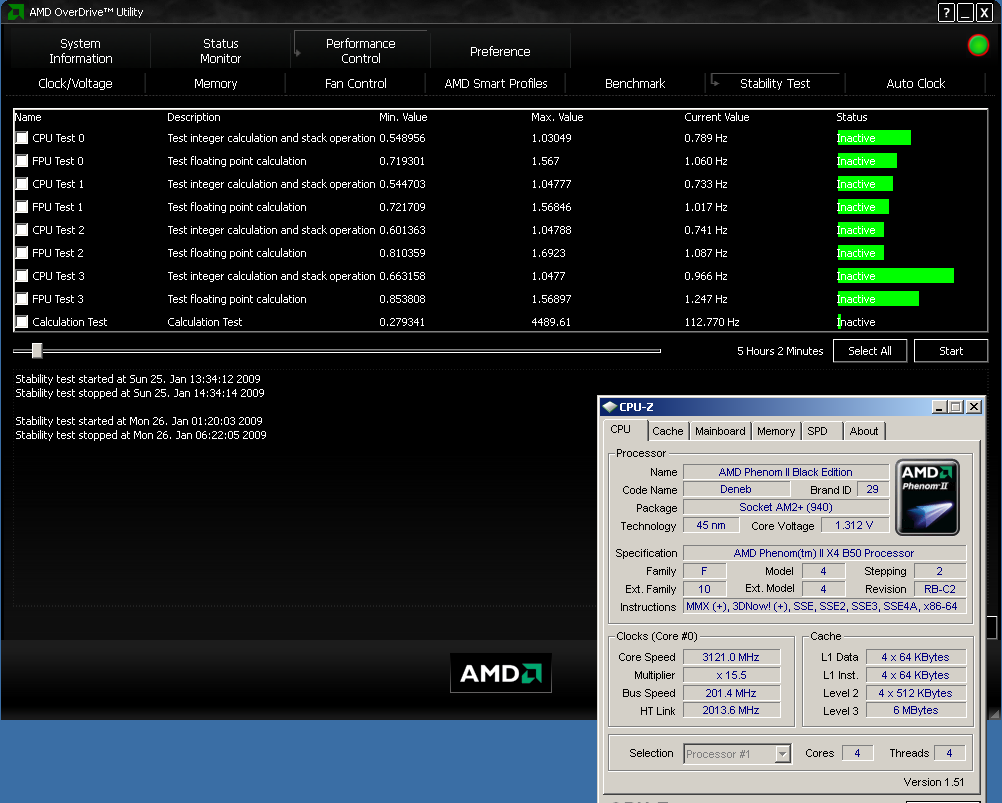
Task: Switch to the Cache tab in CPU-Z
Action: pyautogui.click(x=668, y=431)
